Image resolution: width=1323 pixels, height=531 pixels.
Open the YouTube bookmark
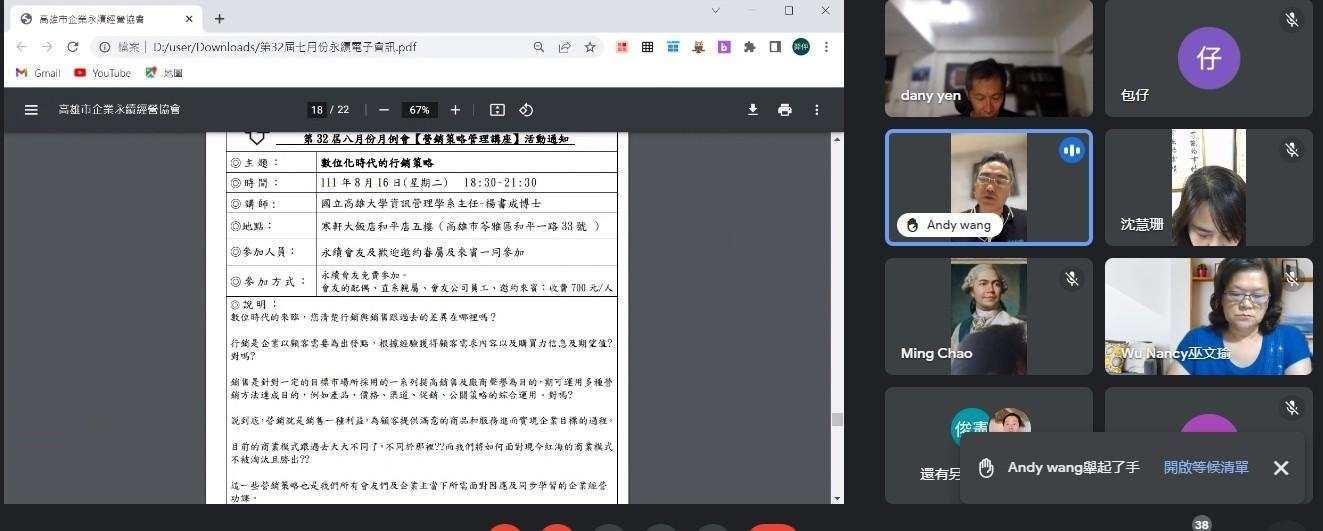click(102, 73)
